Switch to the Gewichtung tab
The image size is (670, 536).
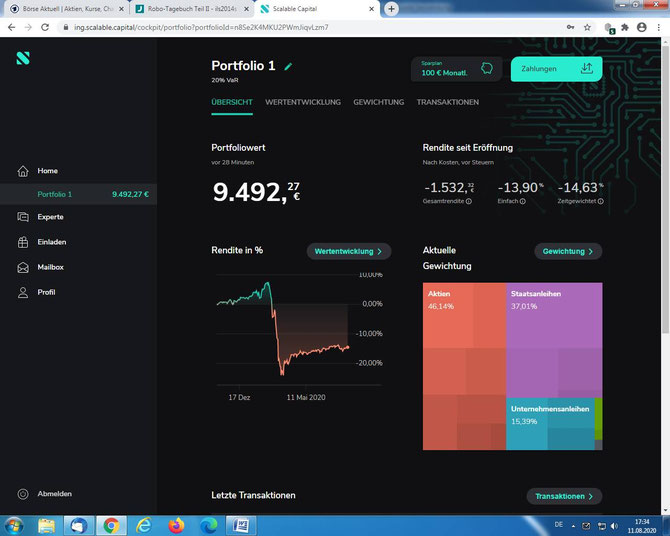[x=379, y=102]
